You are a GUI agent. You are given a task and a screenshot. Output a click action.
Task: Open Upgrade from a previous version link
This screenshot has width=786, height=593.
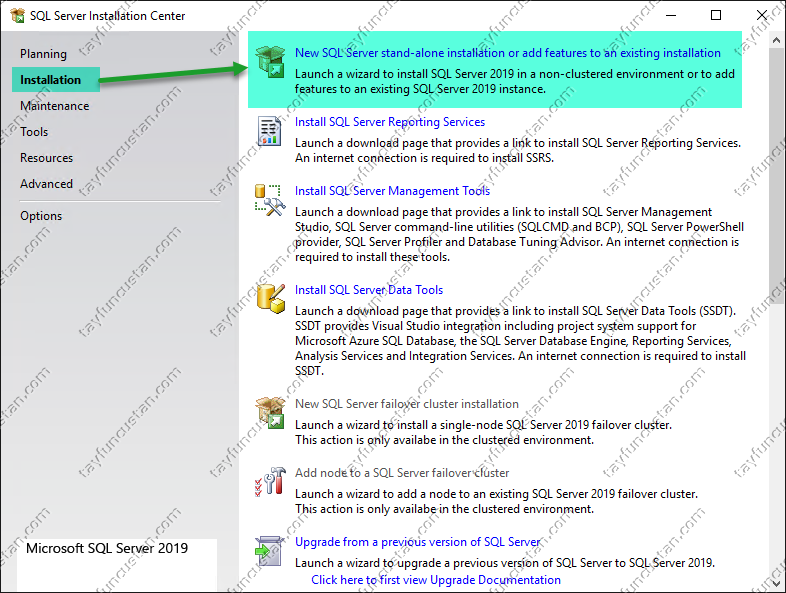point(418,542)
